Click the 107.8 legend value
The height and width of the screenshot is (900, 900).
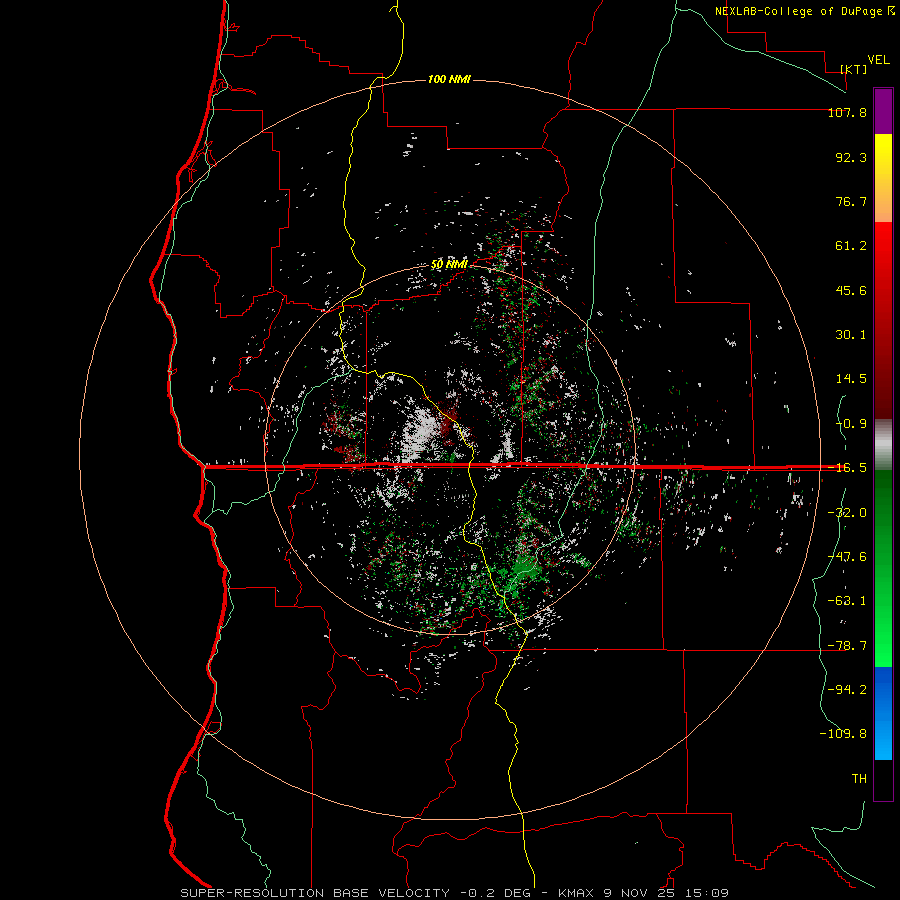847,112
